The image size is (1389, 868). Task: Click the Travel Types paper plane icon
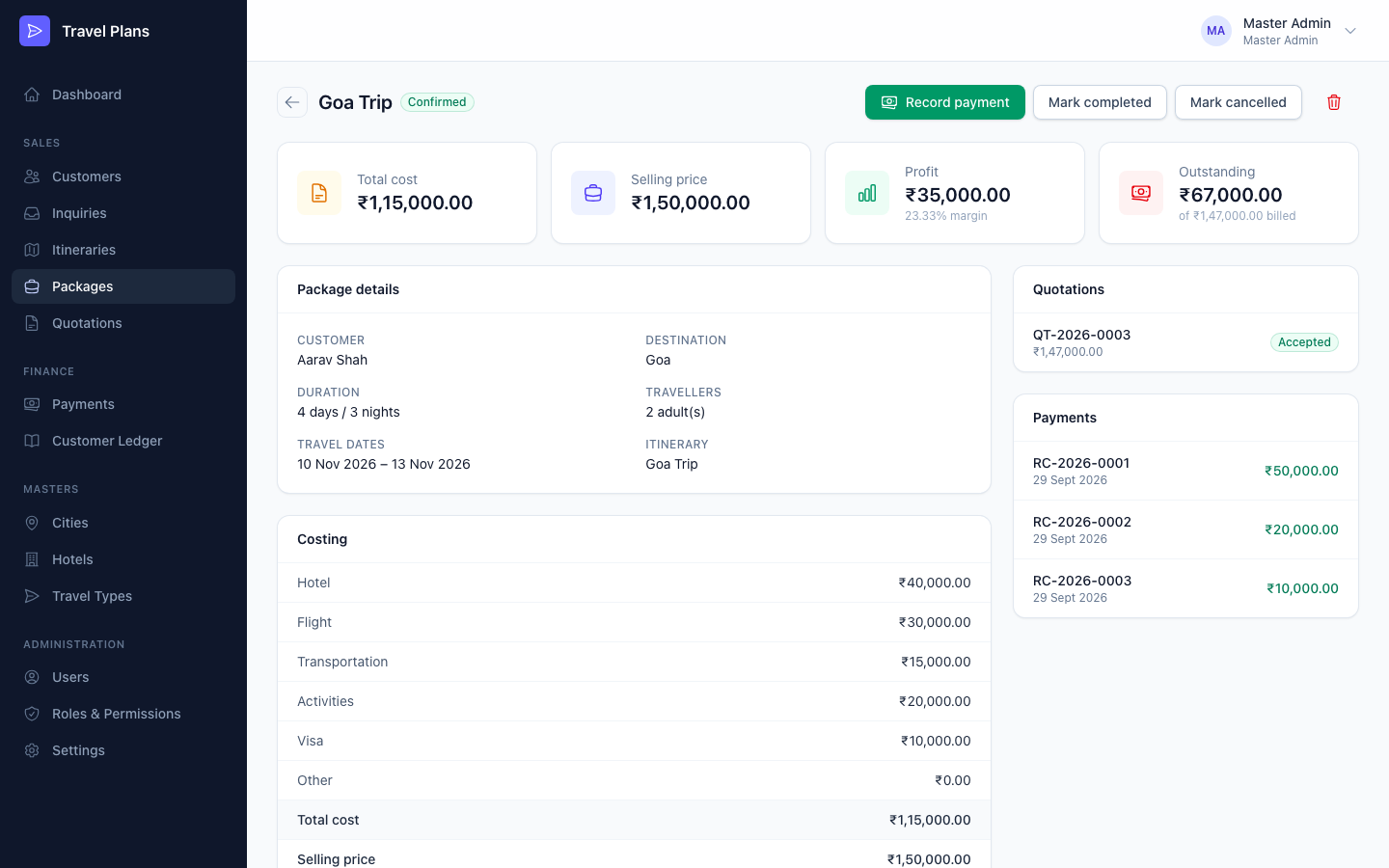point(32,596)
